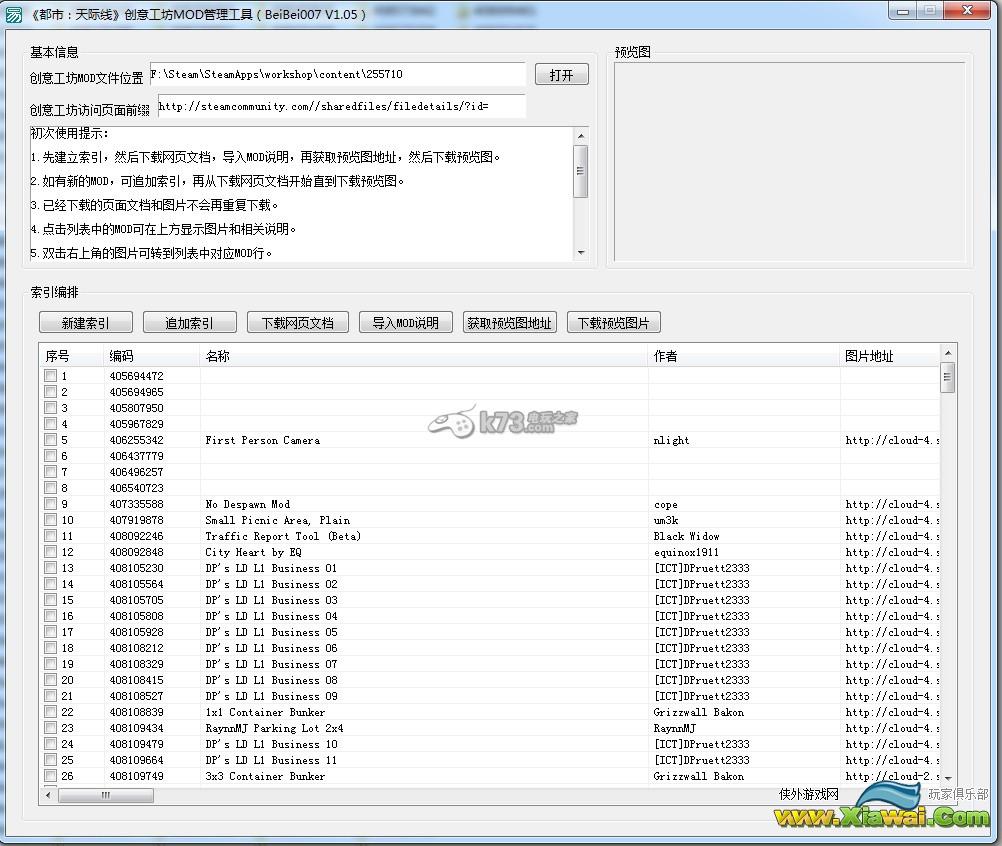The width and height of the screenshot is (1002, 846).
Task: Click code cell 406540723
Action: (x=136, y=488)
